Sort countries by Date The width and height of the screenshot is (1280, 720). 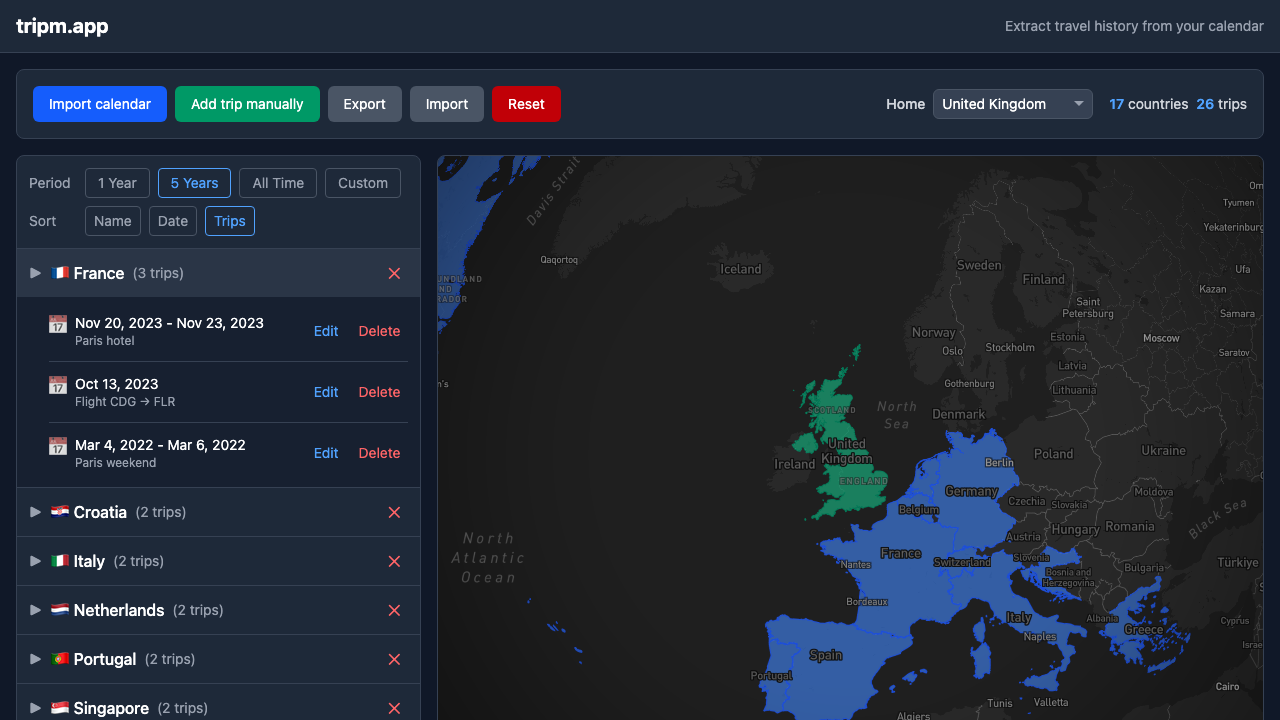[172, 221]
